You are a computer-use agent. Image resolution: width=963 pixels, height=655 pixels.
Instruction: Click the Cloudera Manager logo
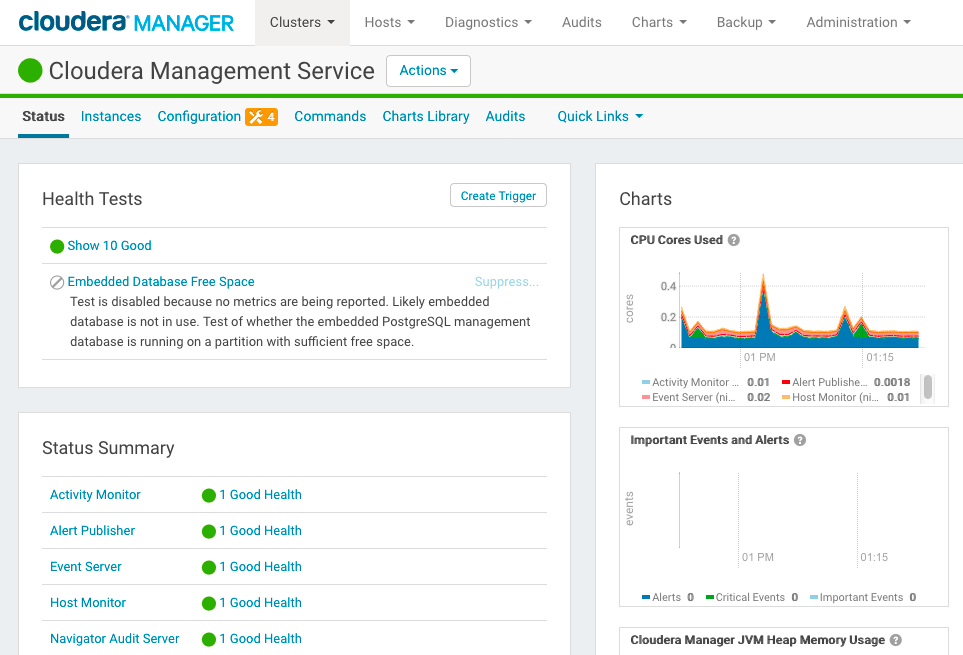(x=126, y=22)
